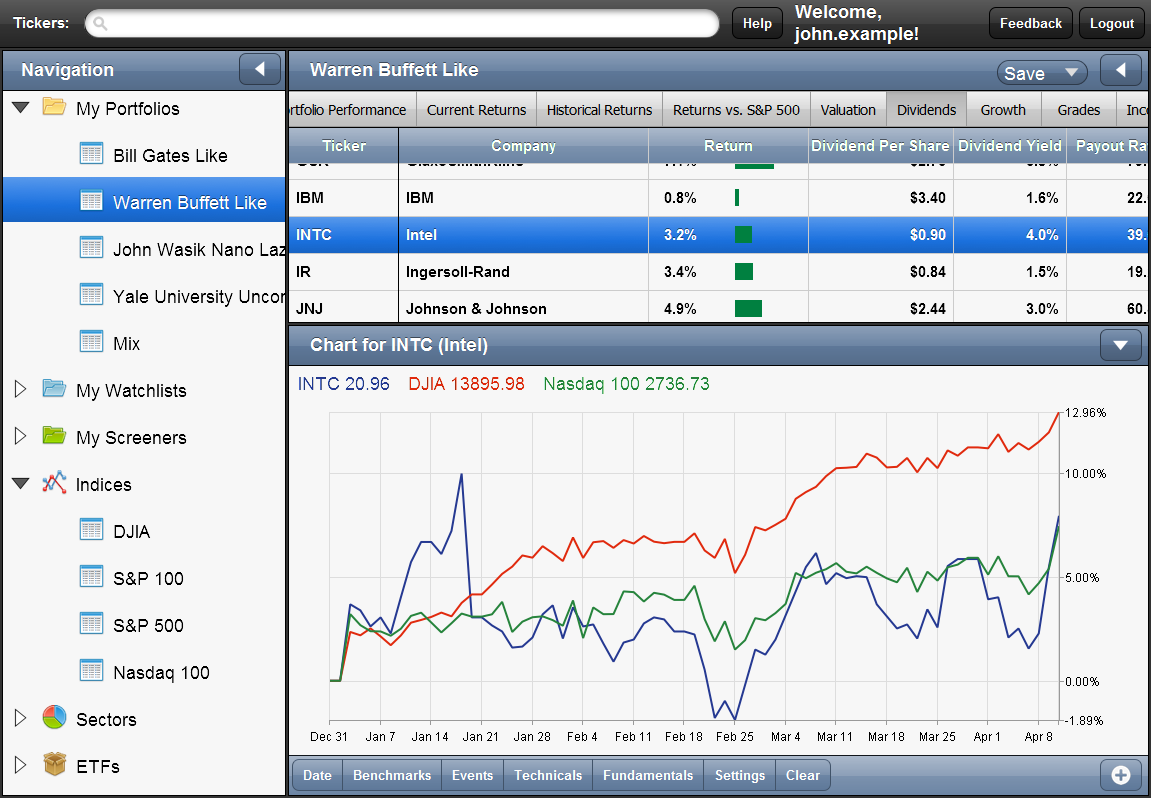
Task: Open the chart Settings button
Action: pos(740,775)
